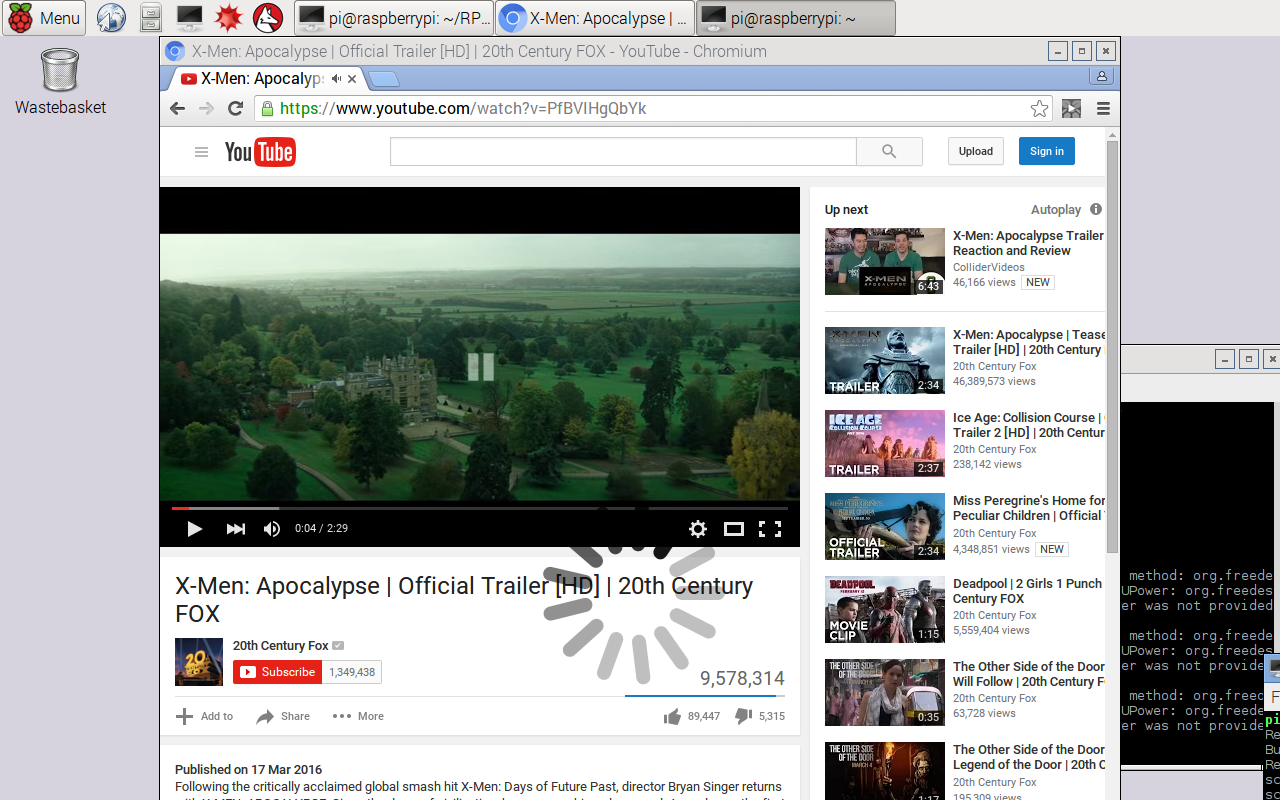This screenshot has height=800, width=1280.
Task: Subscribe to 20th Century Fox
Action: tap(277, 672)
